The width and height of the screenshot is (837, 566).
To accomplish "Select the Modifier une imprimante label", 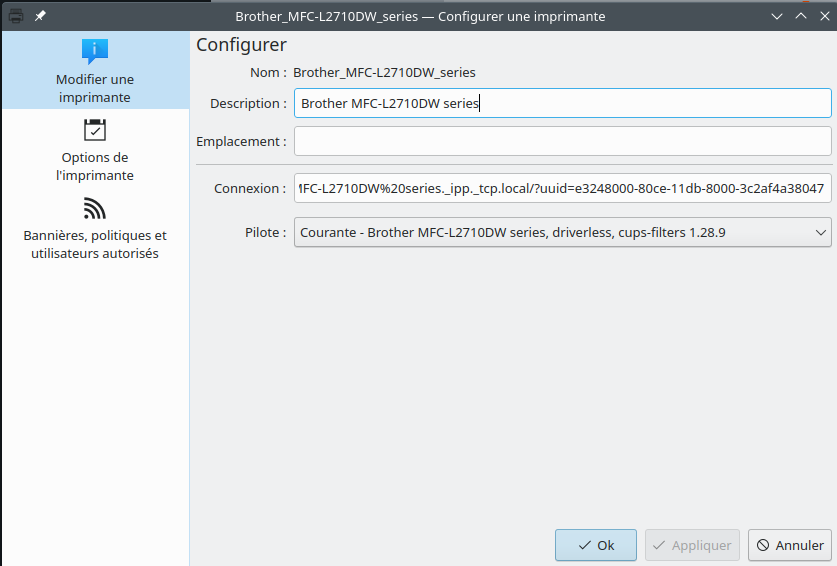I will click(95, 89).
